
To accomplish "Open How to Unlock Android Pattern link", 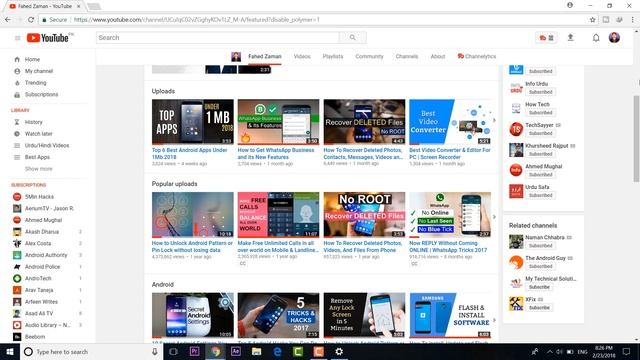I will click(192, 247).
